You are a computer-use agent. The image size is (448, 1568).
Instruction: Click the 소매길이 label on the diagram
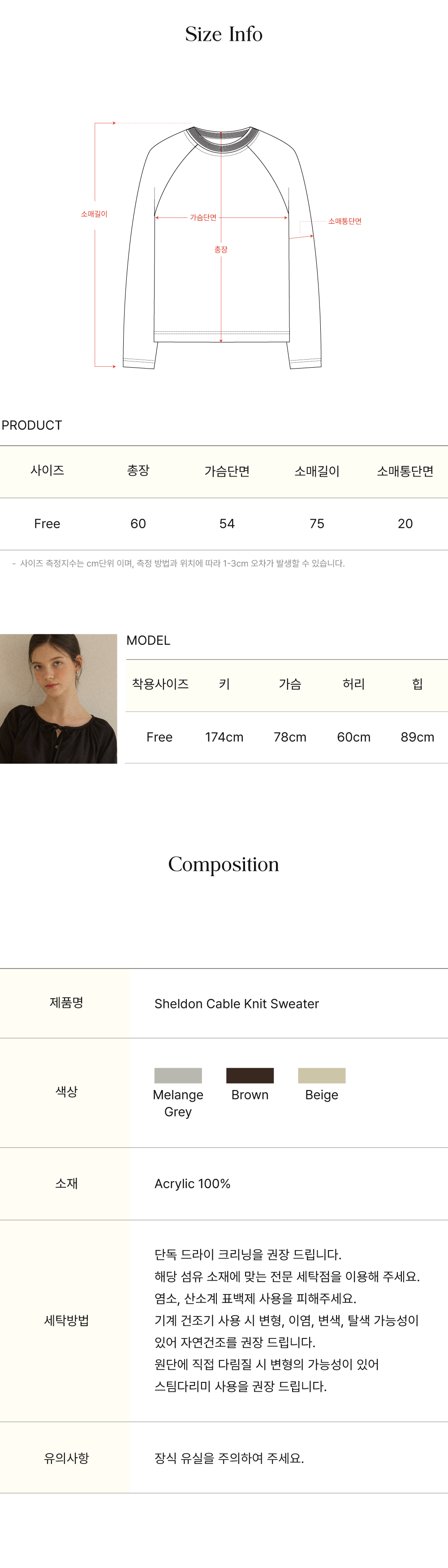[x=94, y=214]
